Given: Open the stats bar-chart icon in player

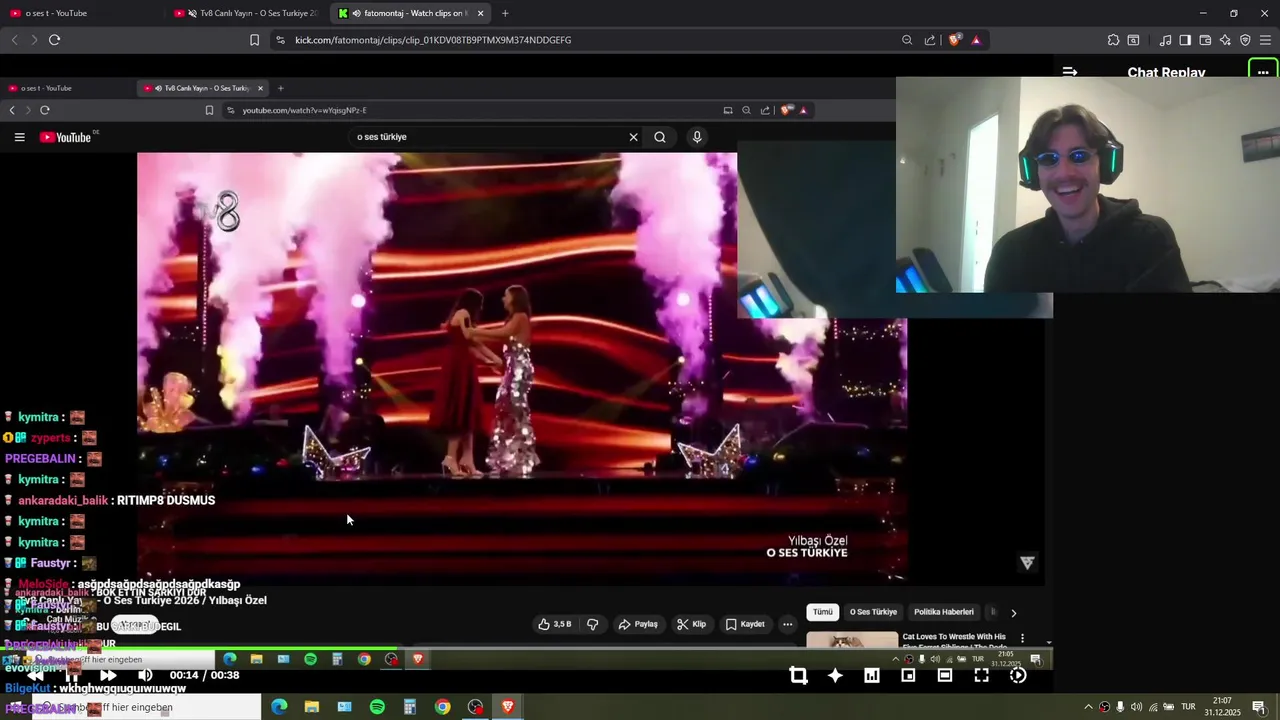Looking at the screenshot, I should [x=872, y=676].
